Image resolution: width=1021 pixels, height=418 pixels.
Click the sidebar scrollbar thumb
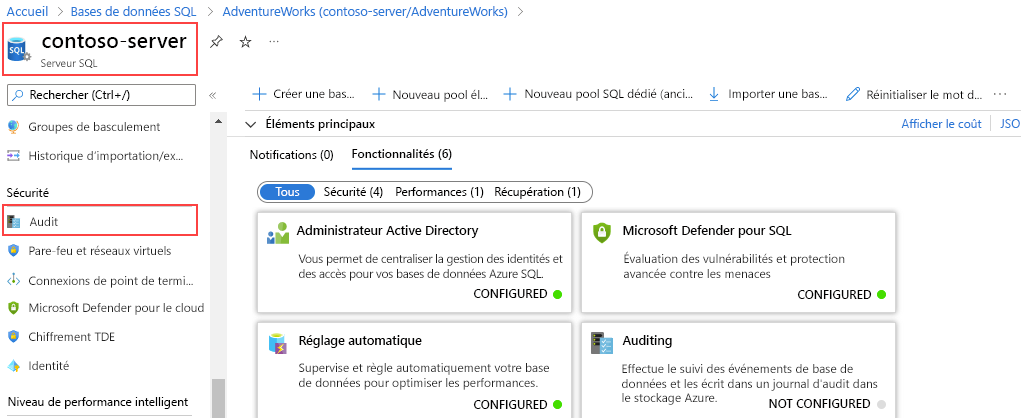click(218, 398)
